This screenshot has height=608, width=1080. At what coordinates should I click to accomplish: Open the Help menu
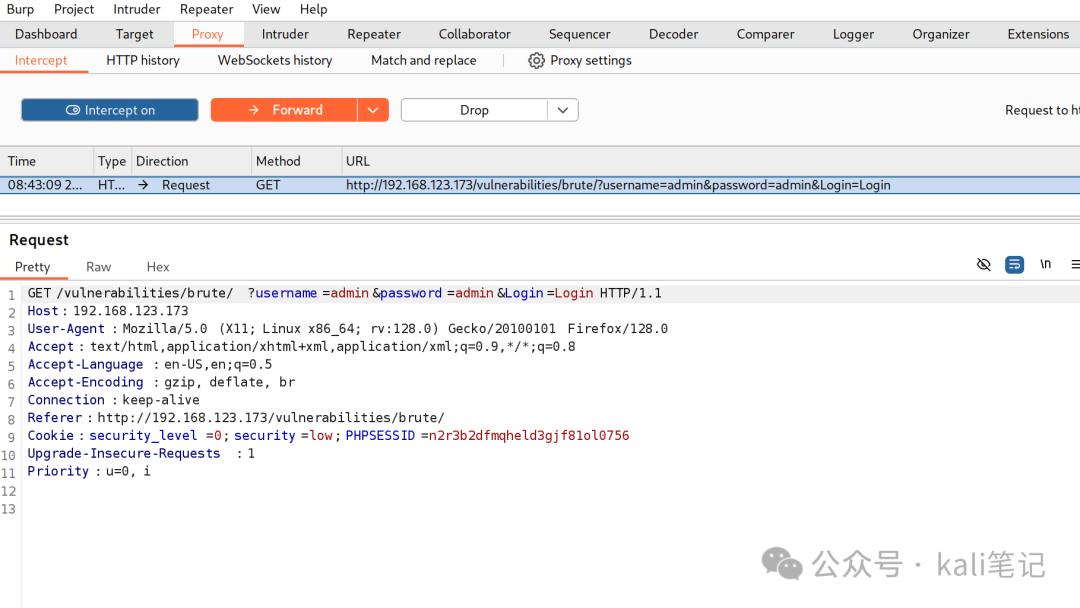[313, 9]
